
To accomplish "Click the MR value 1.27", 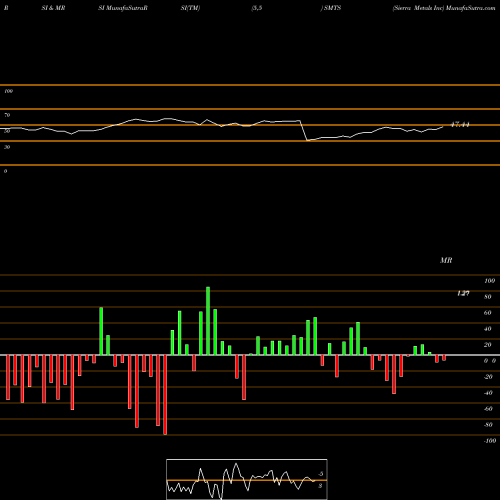I will tap(463, 293).
